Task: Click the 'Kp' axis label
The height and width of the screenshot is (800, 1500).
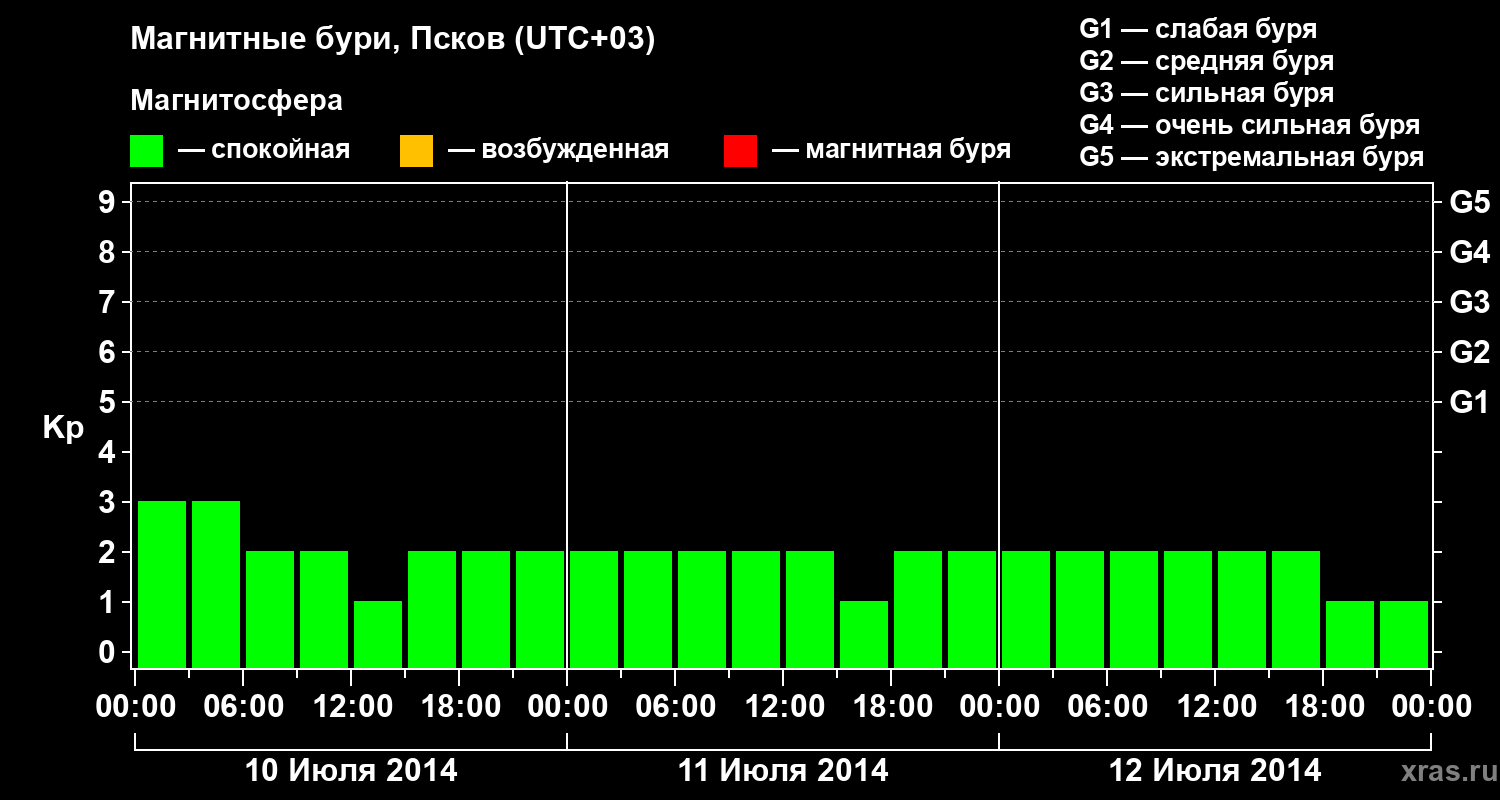Action: coord(63,429)
